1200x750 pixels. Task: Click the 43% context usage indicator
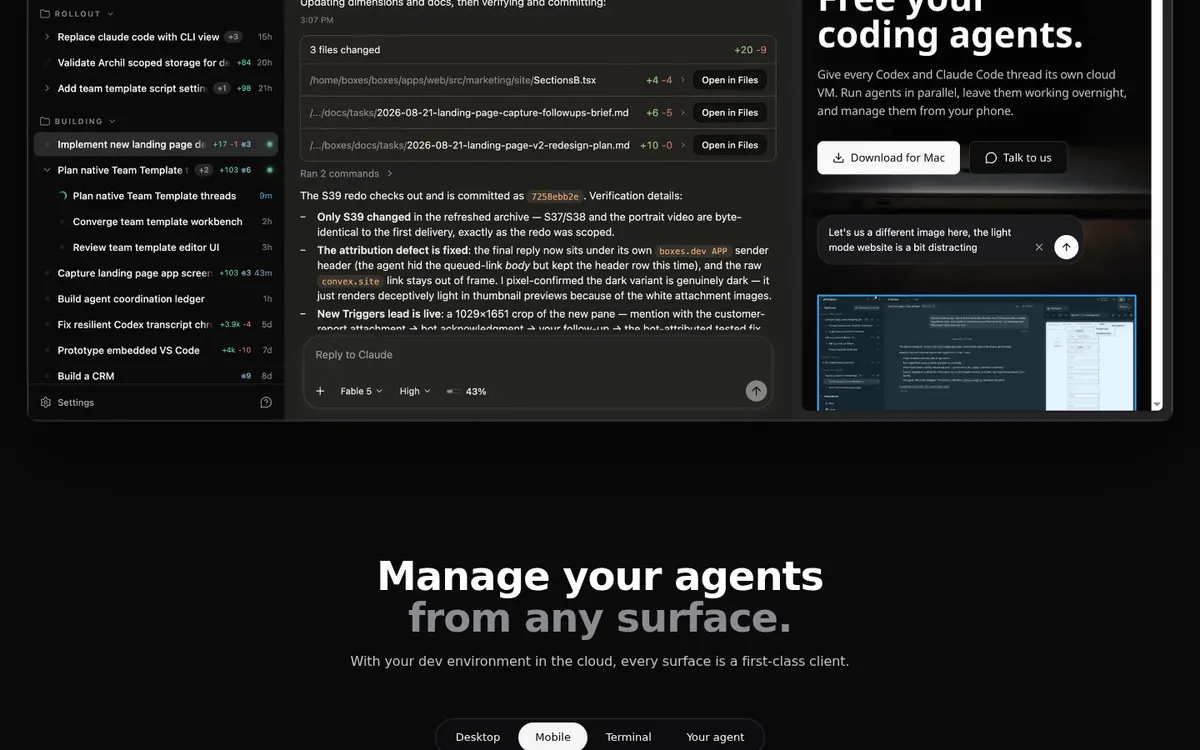[466, 391]
